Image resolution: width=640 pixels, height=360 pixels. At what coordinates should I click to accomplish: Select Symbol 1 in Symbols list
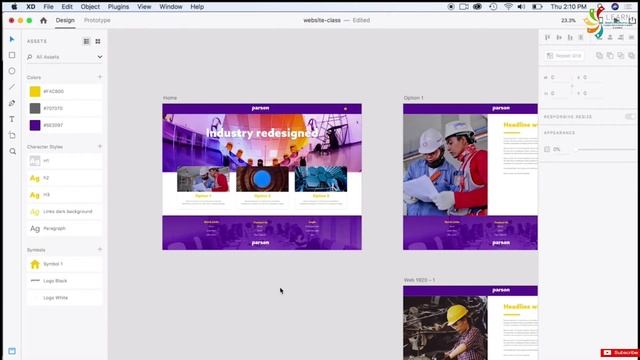pos(64,264)
